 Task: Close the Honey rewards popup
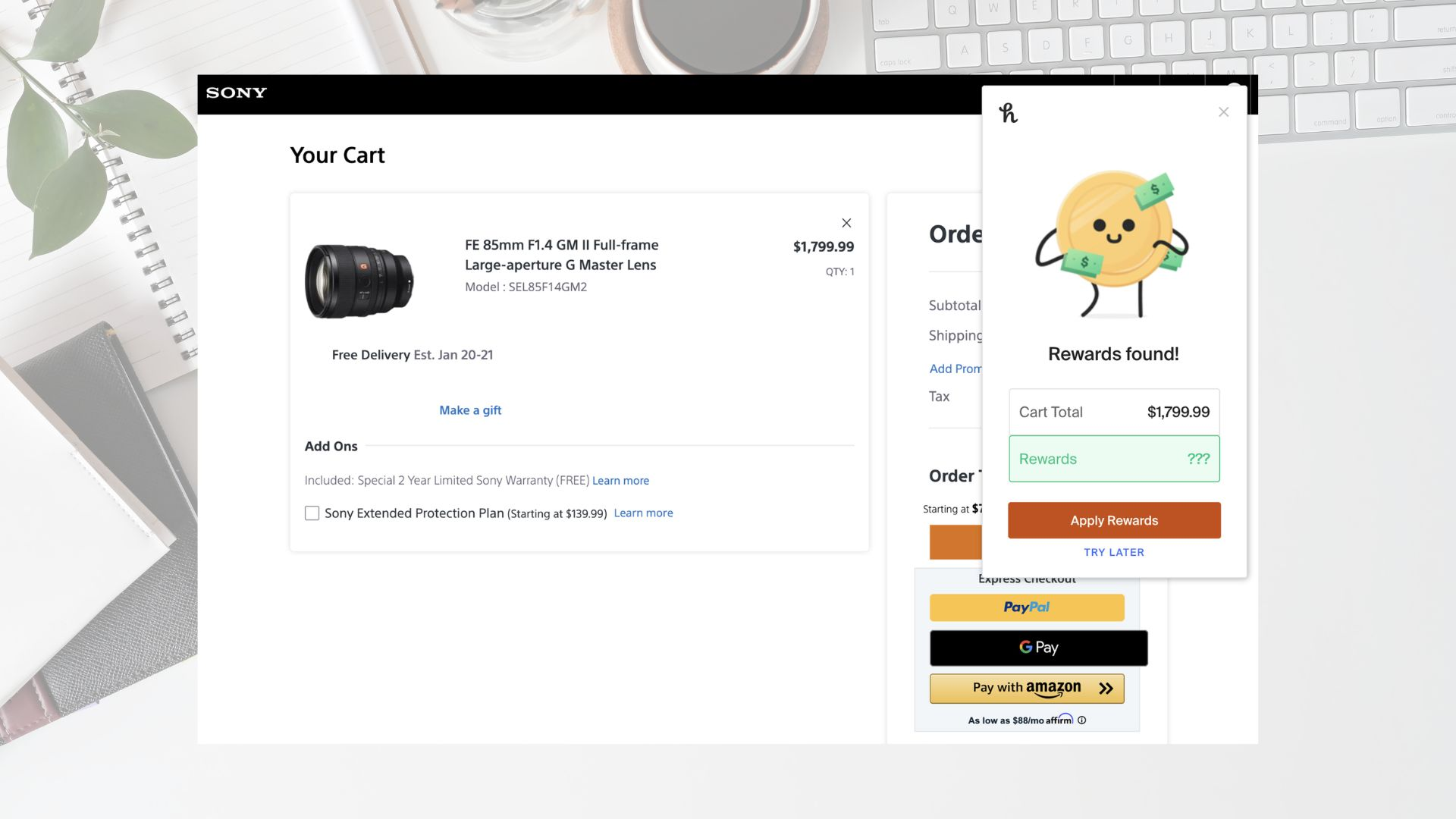pyautogui.click(x=1223, y=112)
